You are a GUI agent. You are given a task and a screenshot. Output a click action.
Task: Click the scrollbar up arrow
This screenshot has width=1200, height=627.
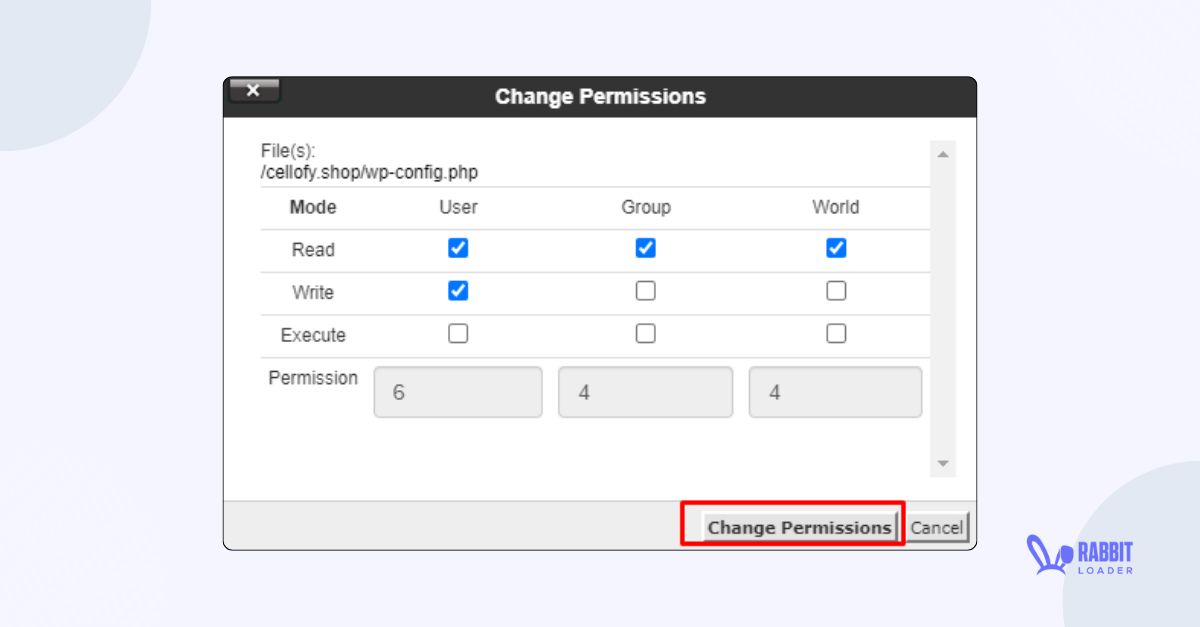[941, 152]
